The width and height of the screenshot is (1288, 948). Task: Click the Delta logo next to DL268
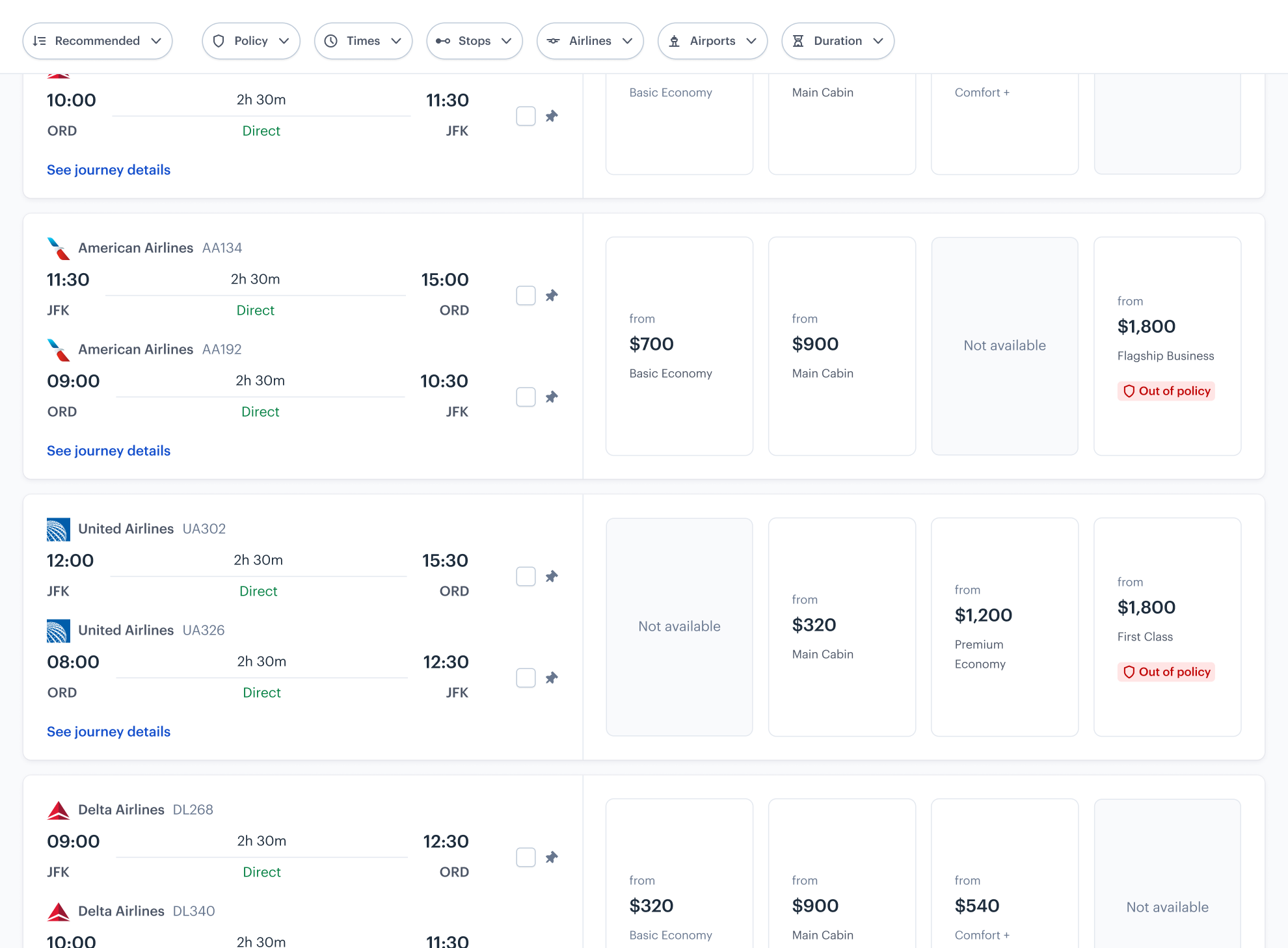click(x=59, y=810)
